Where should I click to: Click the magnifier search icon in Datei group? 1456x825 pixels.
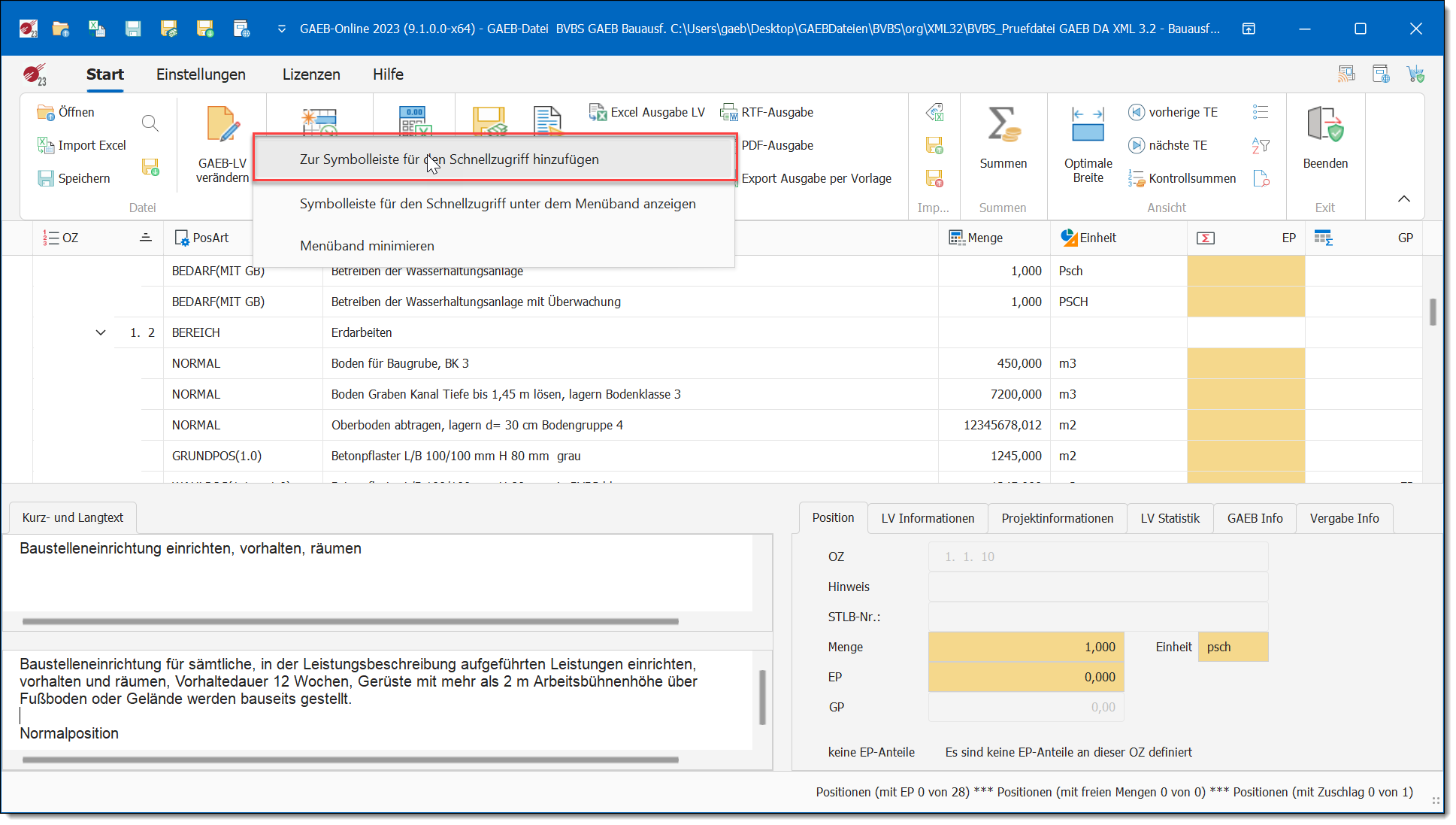tap(150, 123)
